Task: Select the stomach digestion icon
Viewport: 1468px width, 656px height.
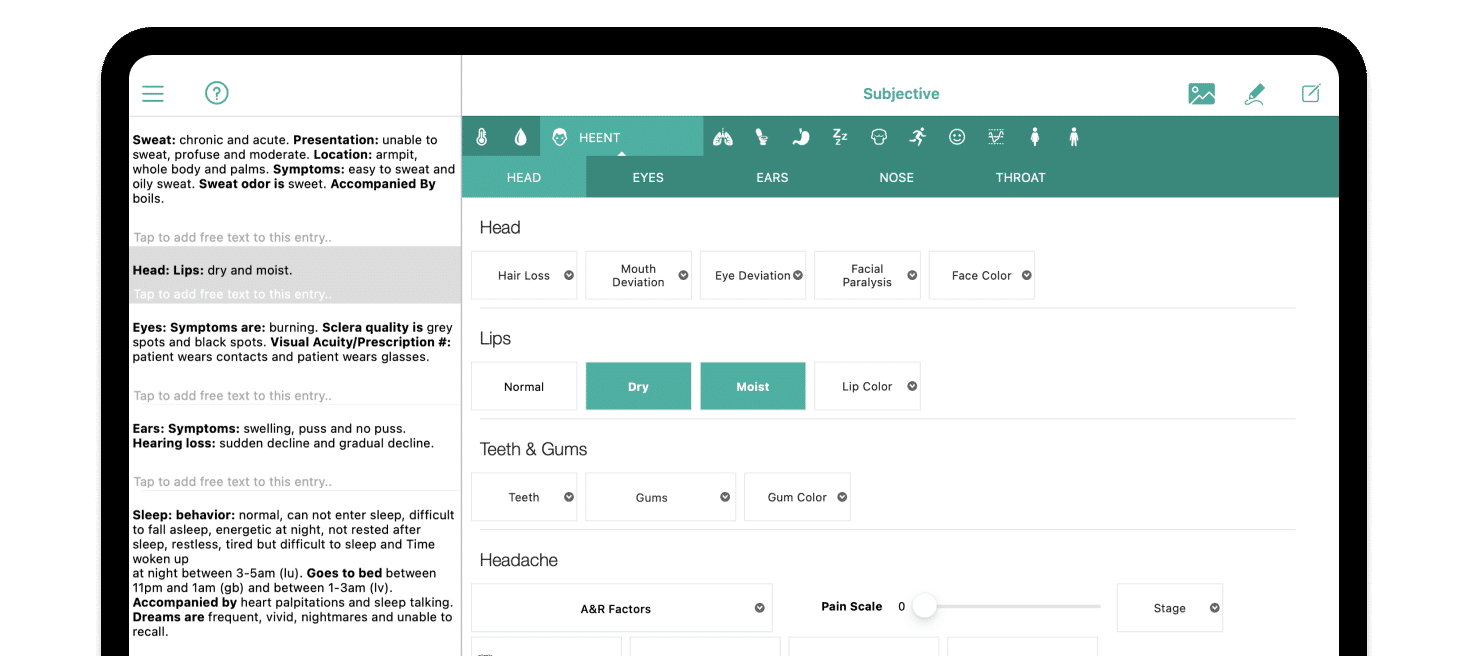Action: point(800,137)
